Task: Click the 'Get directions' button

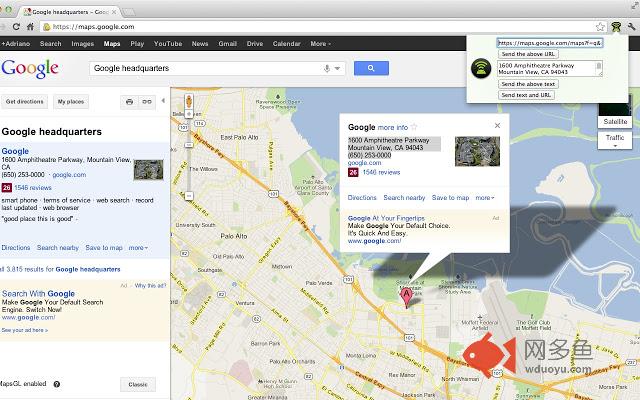Action: (25, 102)
